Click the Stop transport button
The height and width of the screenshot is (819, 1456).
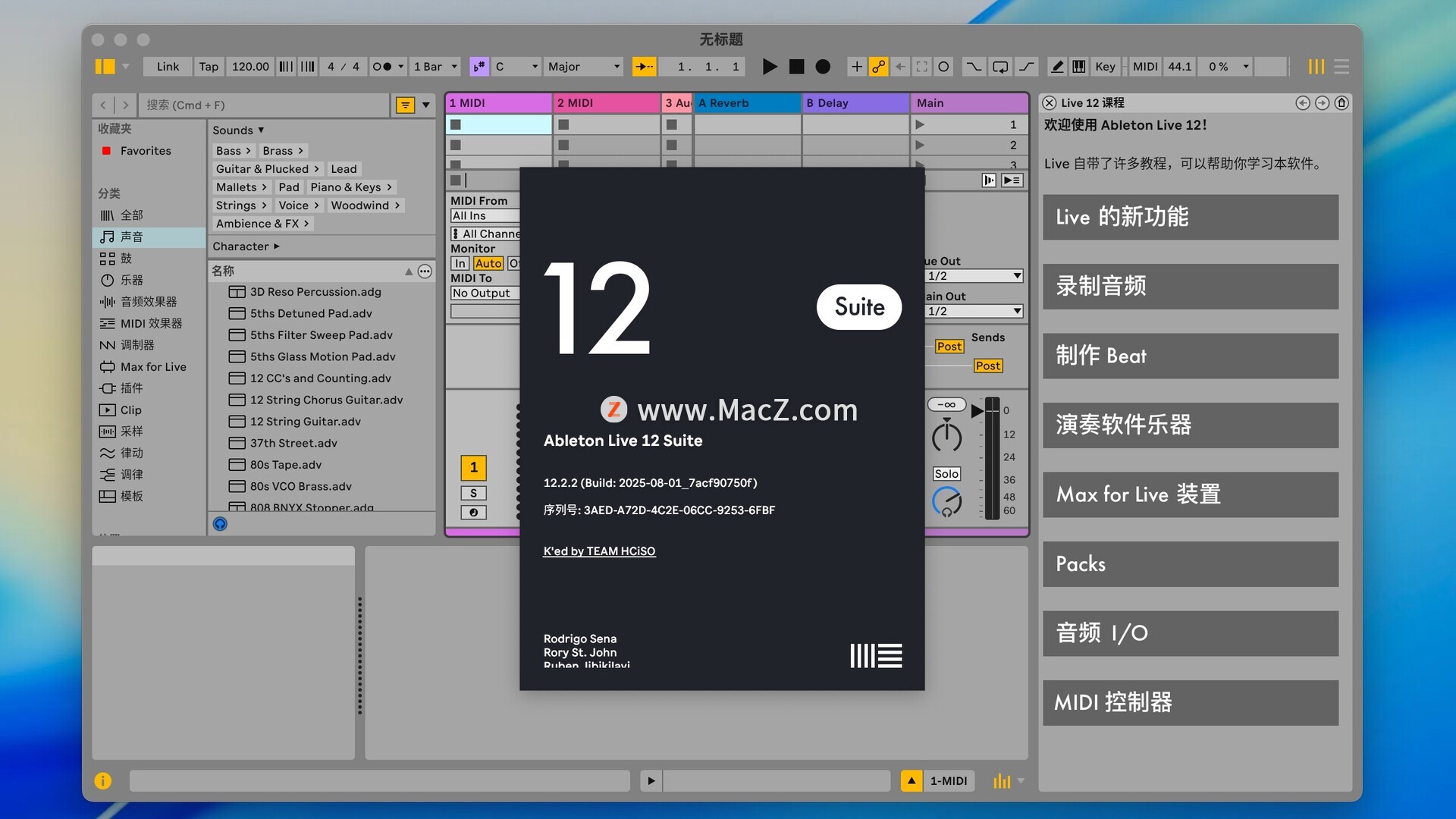(x=796, y=67)
